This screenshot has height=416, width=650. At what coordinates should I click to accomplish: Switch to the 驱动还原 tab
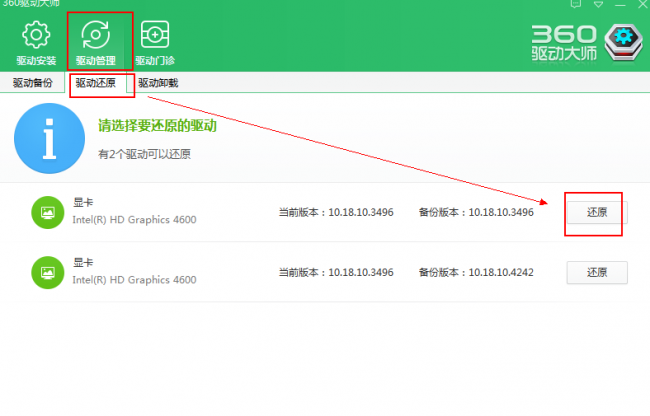tap(96, 83)
